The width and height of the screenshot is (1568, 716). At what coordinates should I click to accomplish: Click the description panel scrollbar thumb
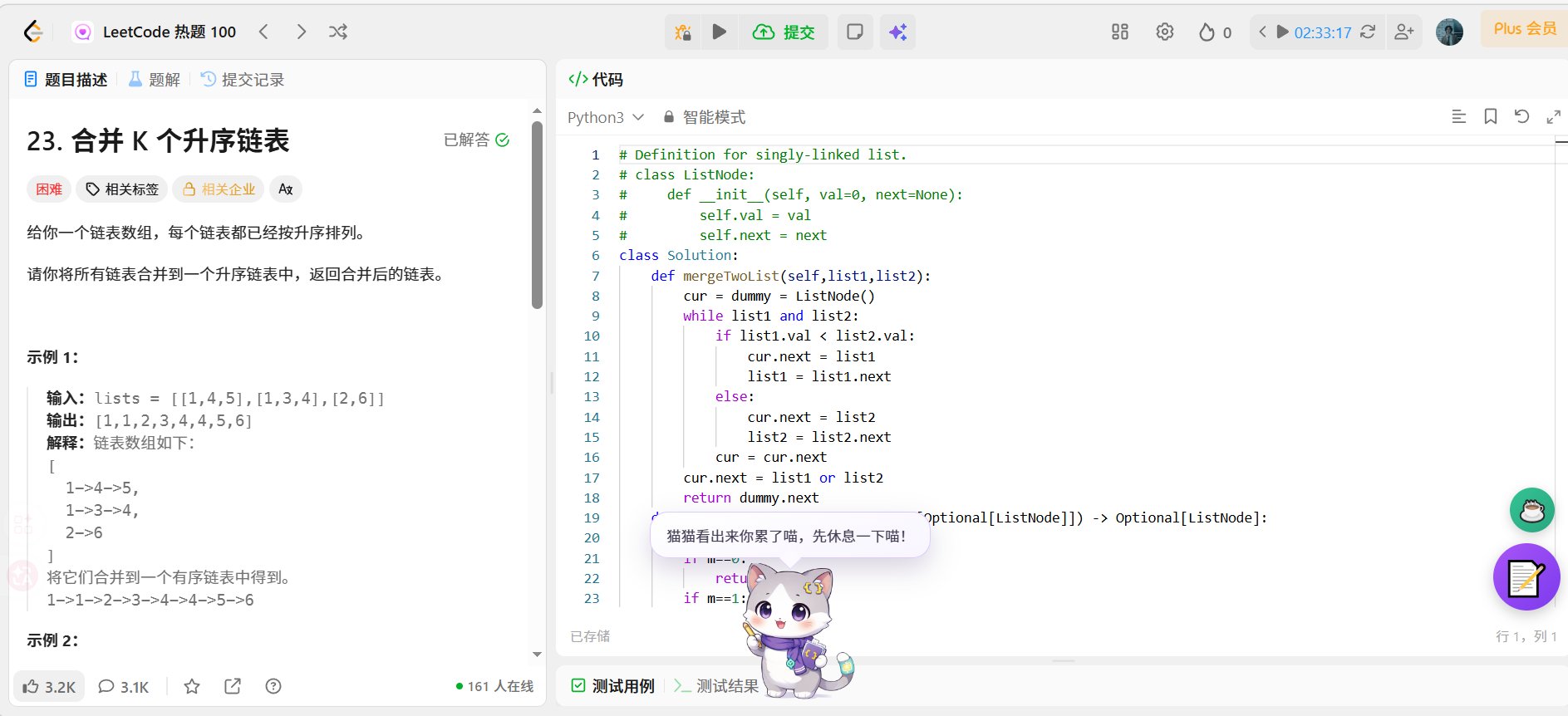[x=537, y=215]
